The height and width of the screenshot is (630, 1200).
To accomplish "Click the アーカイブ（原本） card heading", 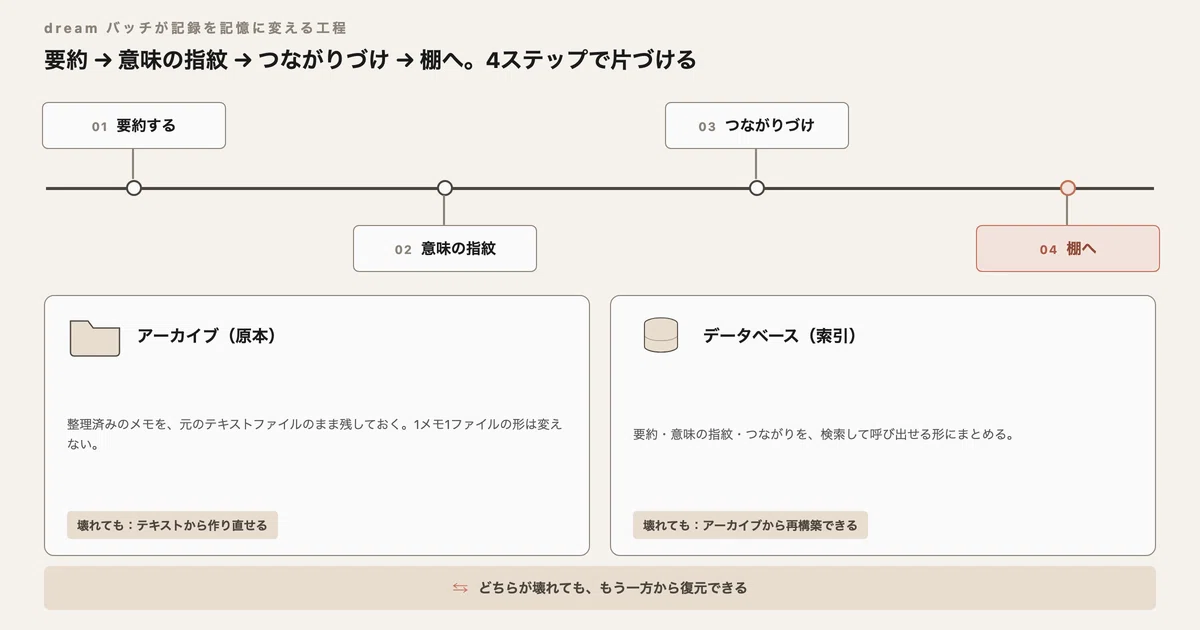I will (207, 337).
